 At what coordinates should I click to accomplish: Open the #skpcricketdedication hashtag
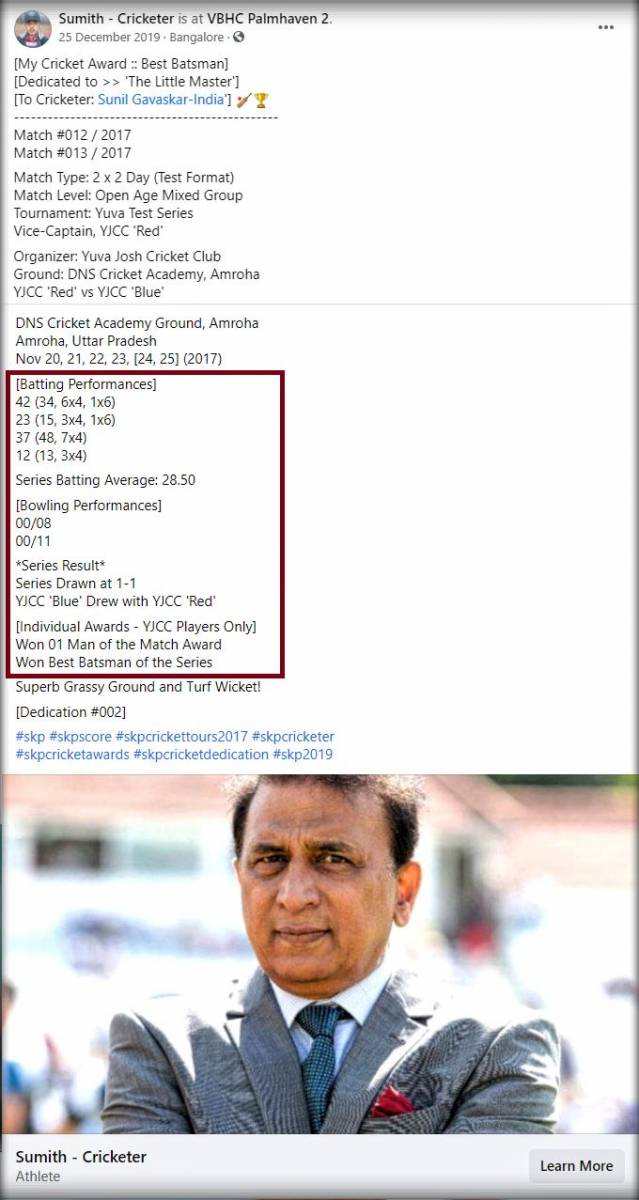pyautogui.click(x=201, y=755)
